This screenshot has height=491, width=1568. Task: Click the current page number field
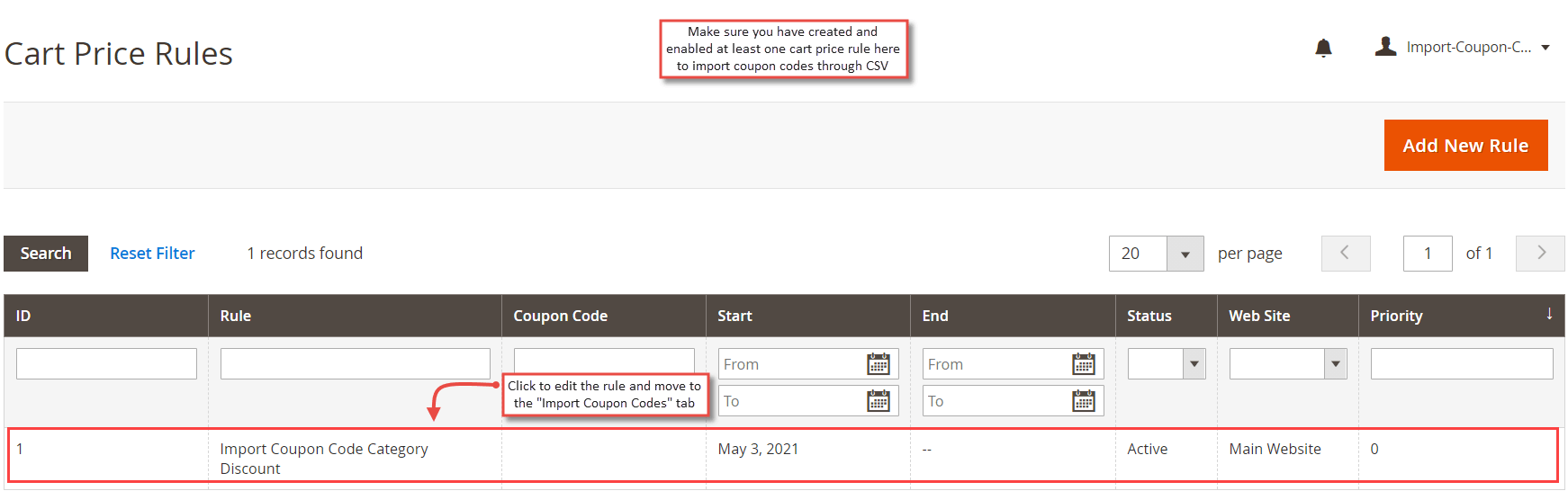[1428, 254]
